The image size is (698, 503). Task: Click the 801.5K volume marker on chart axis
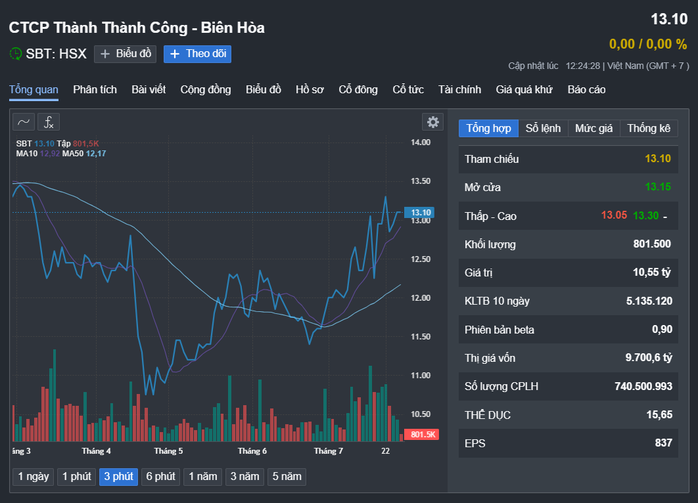(x=422, y=434)
